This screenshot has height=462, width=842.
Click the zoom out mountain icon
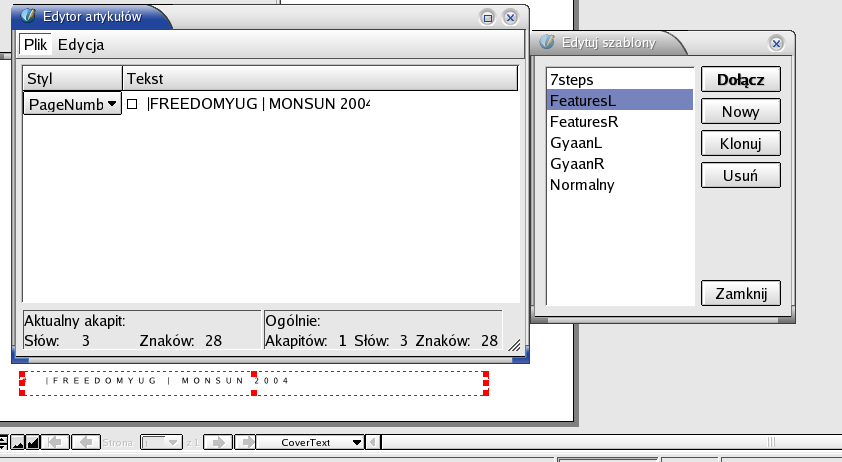click(17, 442)
